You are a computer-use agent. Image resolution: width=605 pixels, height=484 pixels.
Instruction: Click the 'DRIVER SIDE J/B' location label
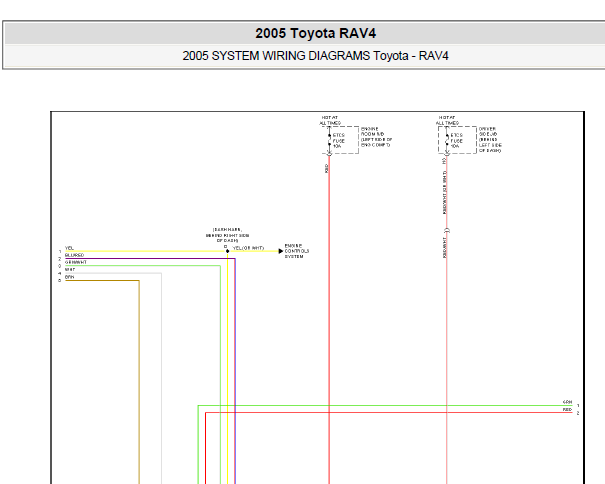point(490,140)
